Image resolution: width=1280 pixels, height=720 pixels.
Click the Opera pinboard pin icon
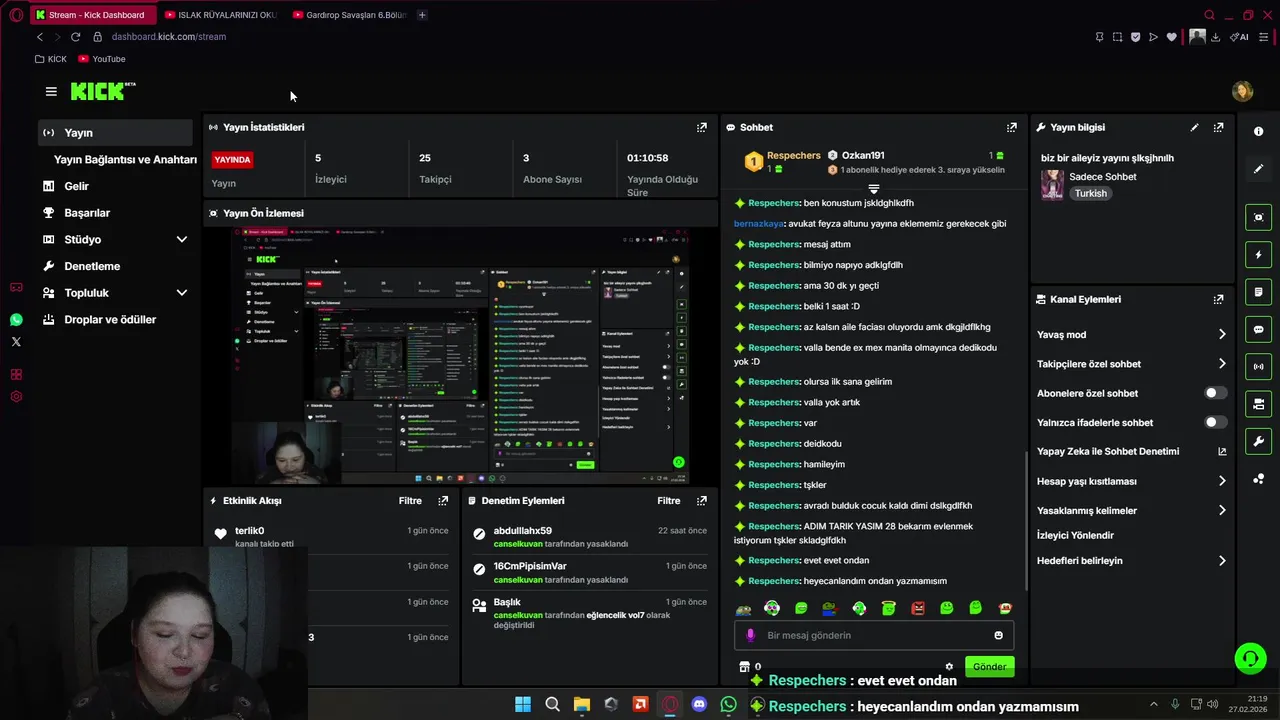tap(1099, 37)
